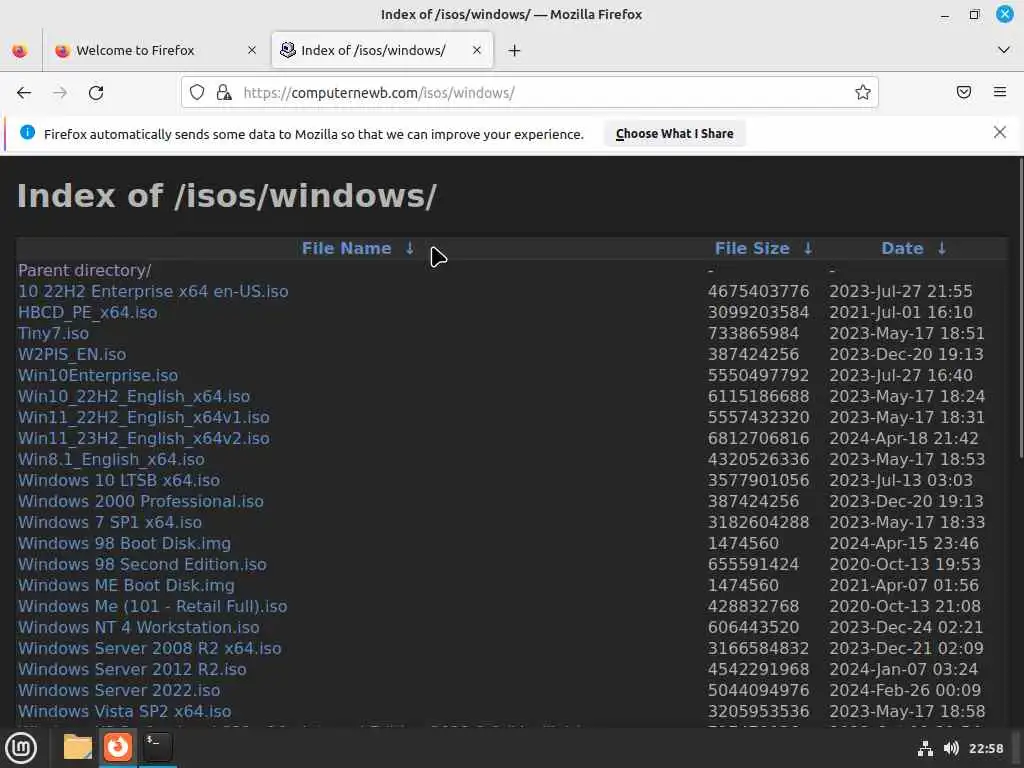Reload the current page
1024x768 pixels.
[96, 93]
